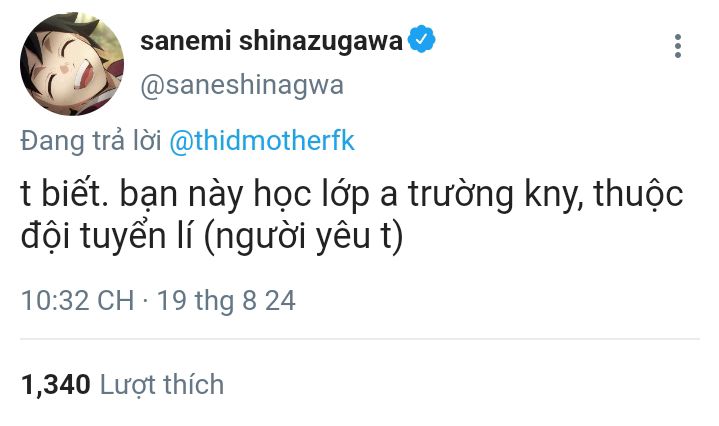Click the blue verified badge
This screenshot has width=719, height=426.
pos(423,41)
